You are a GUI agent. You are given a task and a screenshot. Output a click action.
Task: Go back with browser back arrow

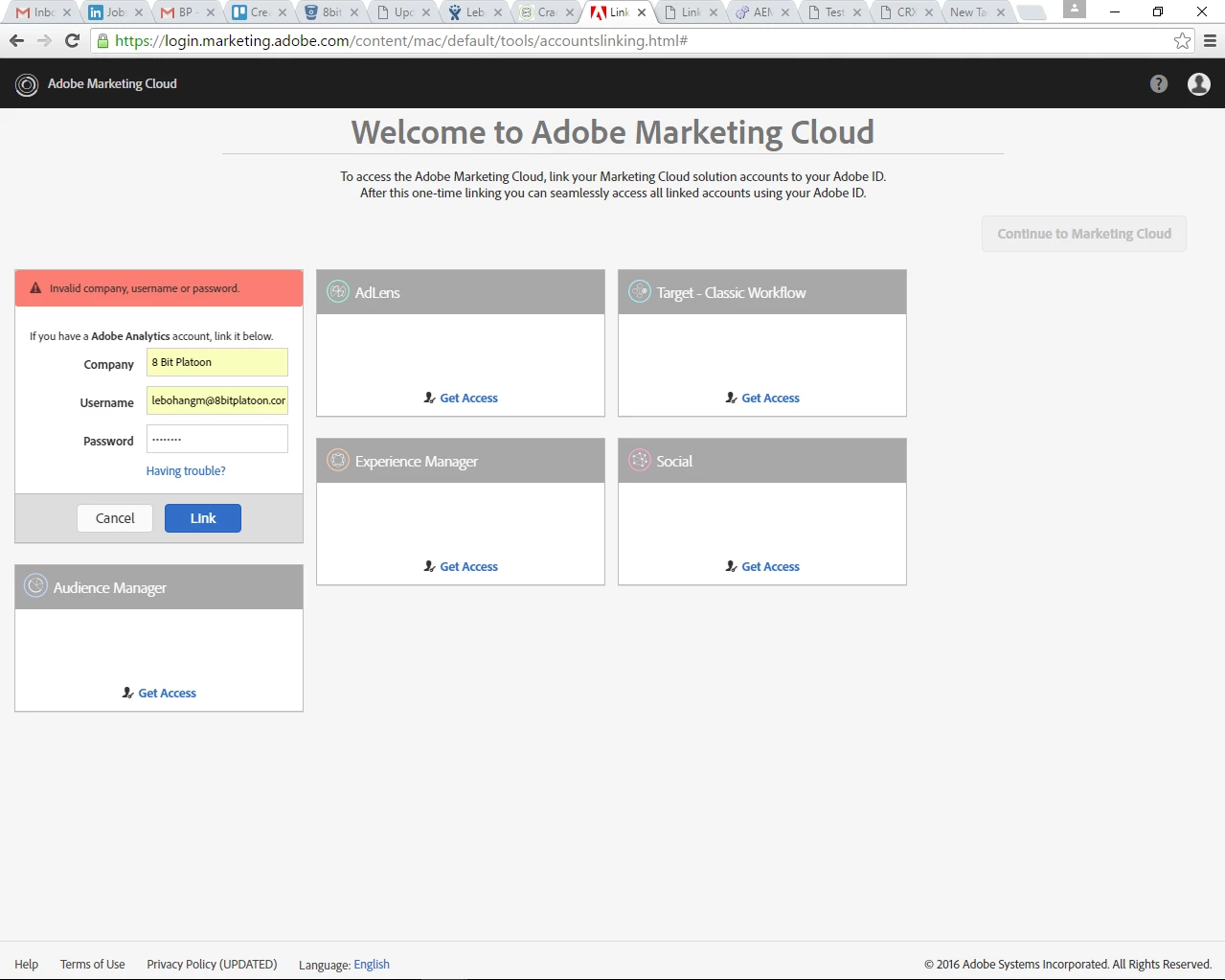click(x=16, y=41)
